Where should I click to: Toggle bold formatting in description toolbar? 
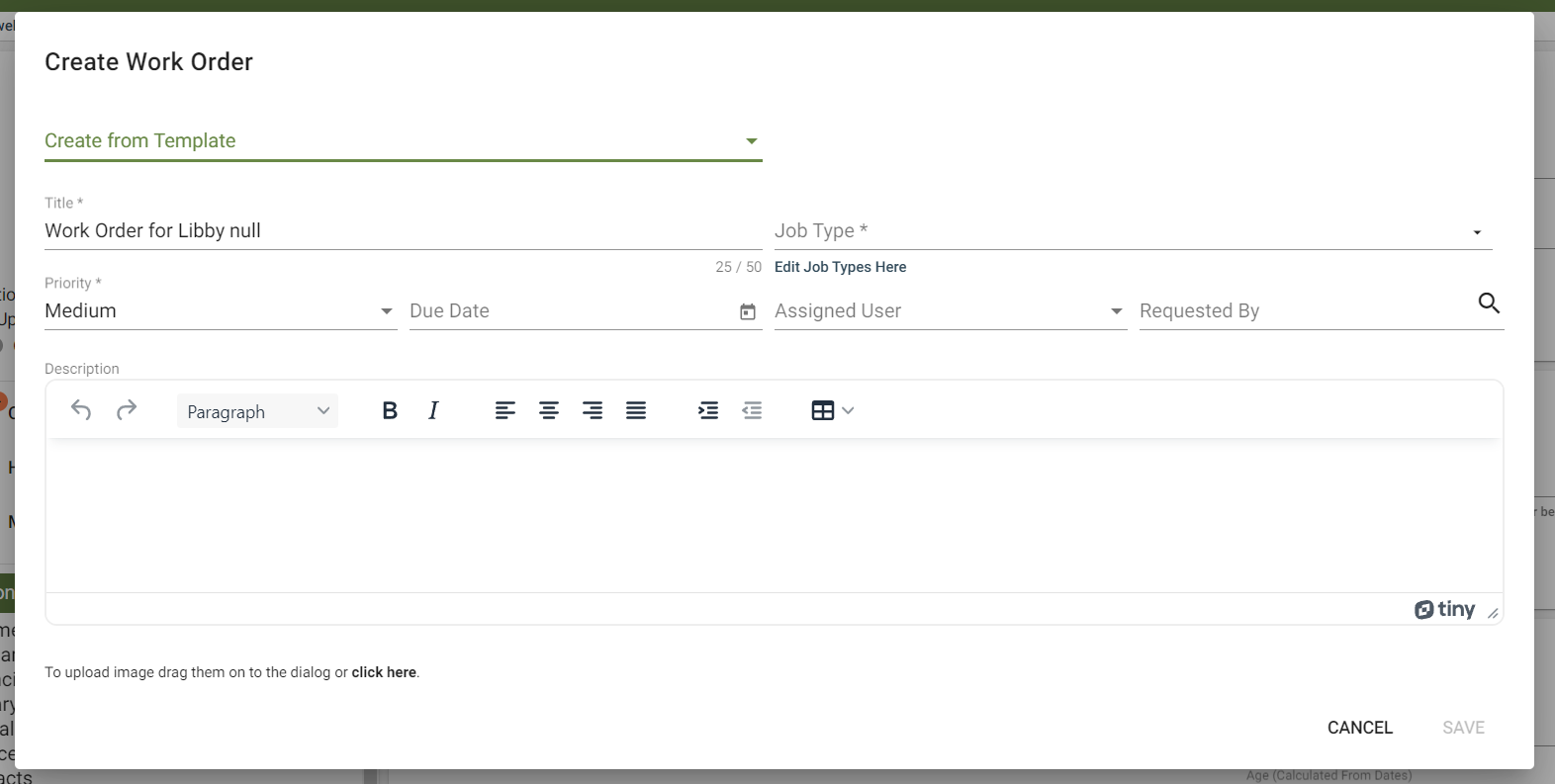pyautogui.click(x=390, y=410)
